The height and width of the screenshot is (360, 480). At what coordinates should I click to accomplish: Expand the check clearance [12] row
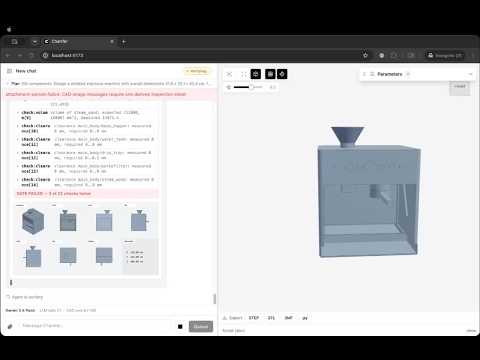click(85, 155)
